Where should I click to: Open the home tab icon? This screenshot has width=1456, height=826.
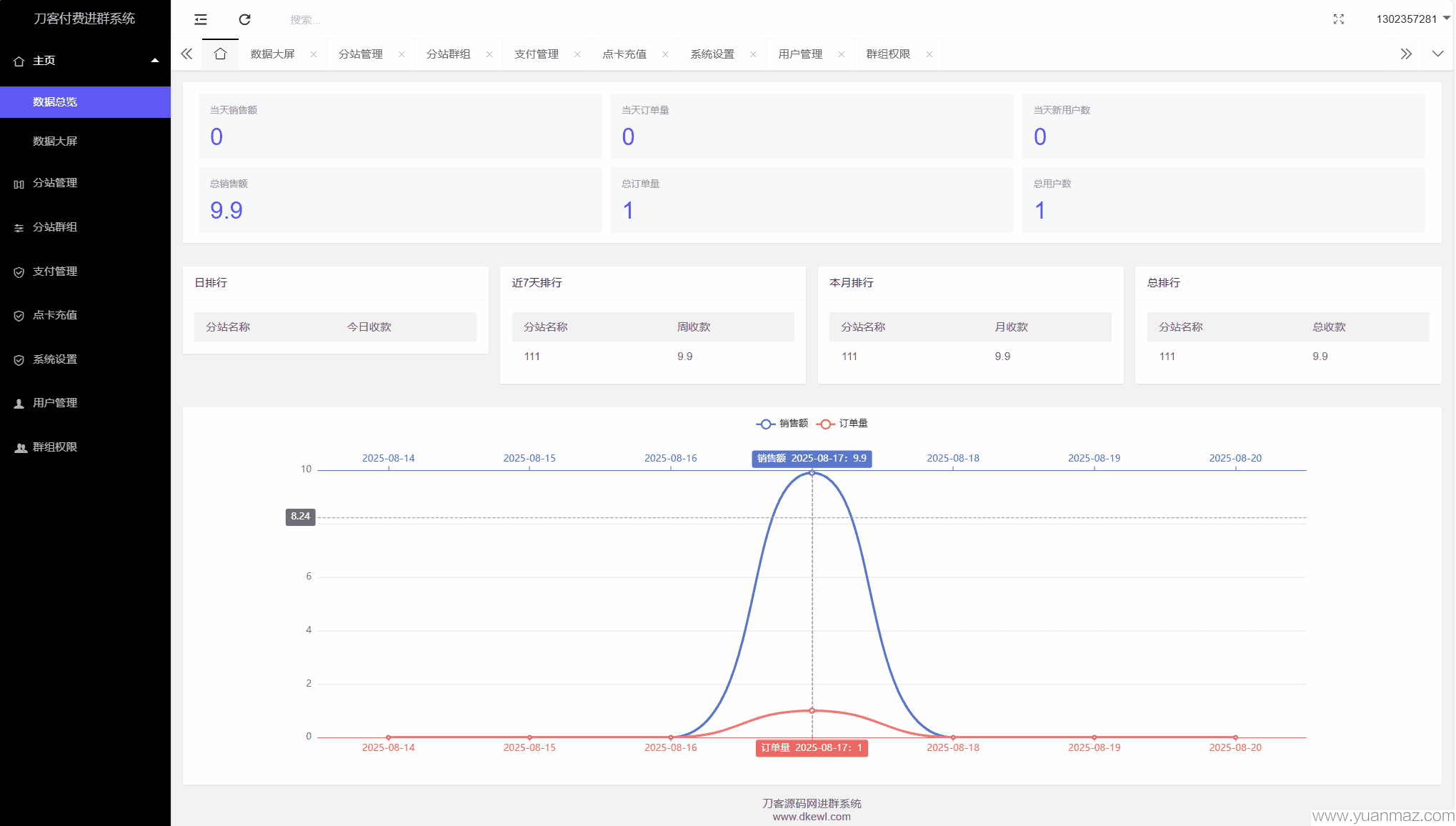[x=220, y=54]
